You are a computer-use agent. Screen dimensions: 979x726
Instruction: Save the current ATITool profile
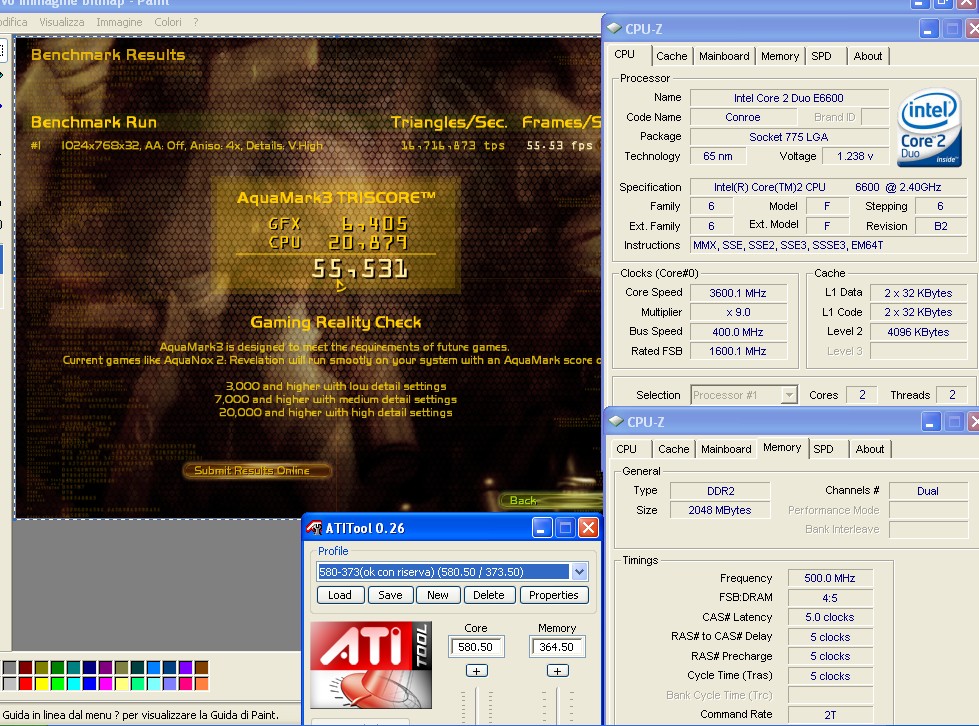click(x=390, y=595)
